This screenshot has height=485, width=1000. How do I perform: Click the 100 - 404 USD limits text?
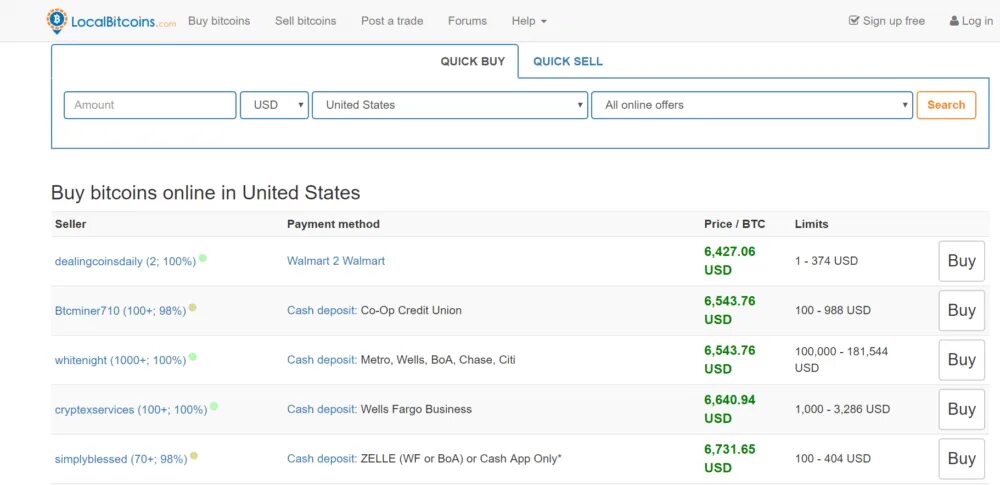click(833, 458)
